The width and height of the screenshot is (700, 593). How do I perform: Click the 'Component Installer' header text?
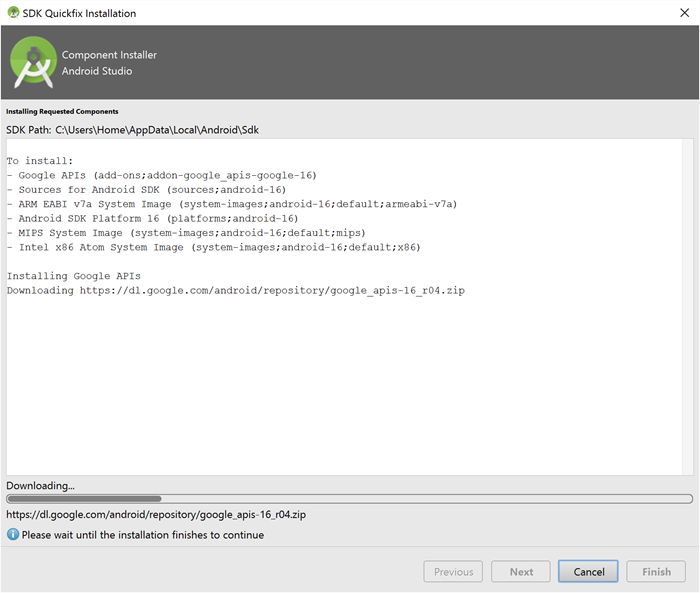109,55
